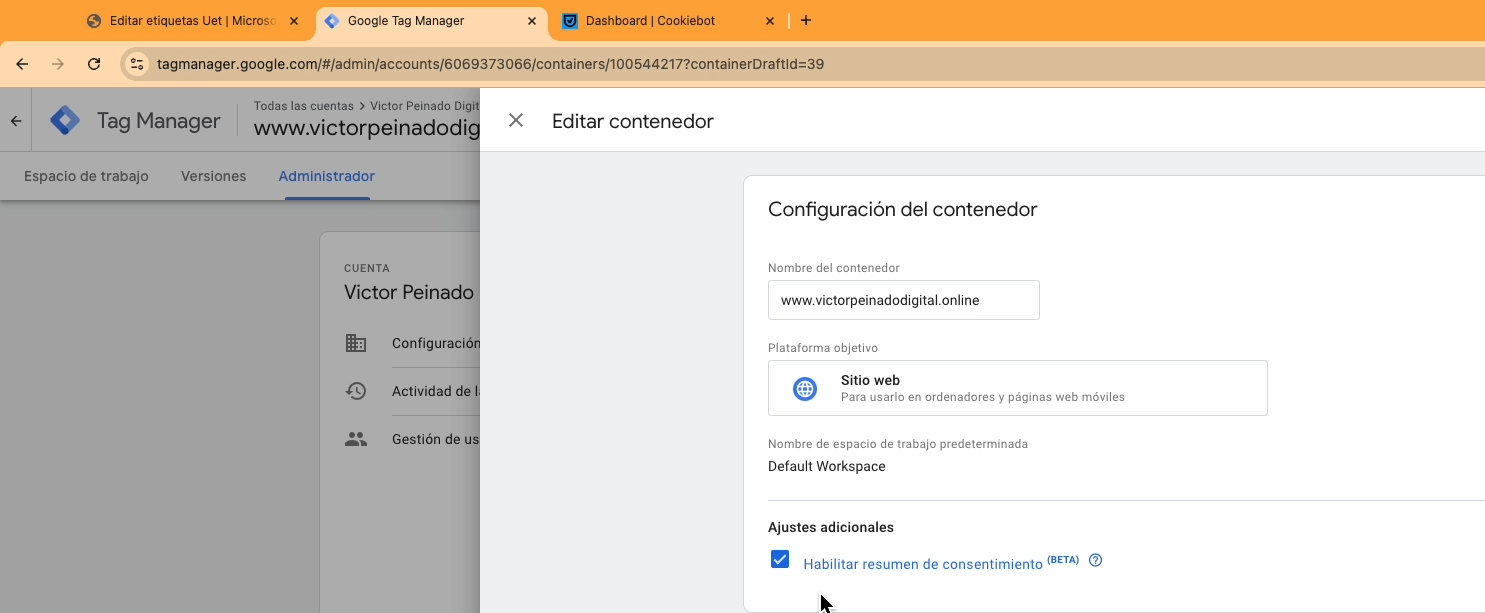Close the Cookiebot Dashboard tab
1485x613 pixels.
click(770, 20)
